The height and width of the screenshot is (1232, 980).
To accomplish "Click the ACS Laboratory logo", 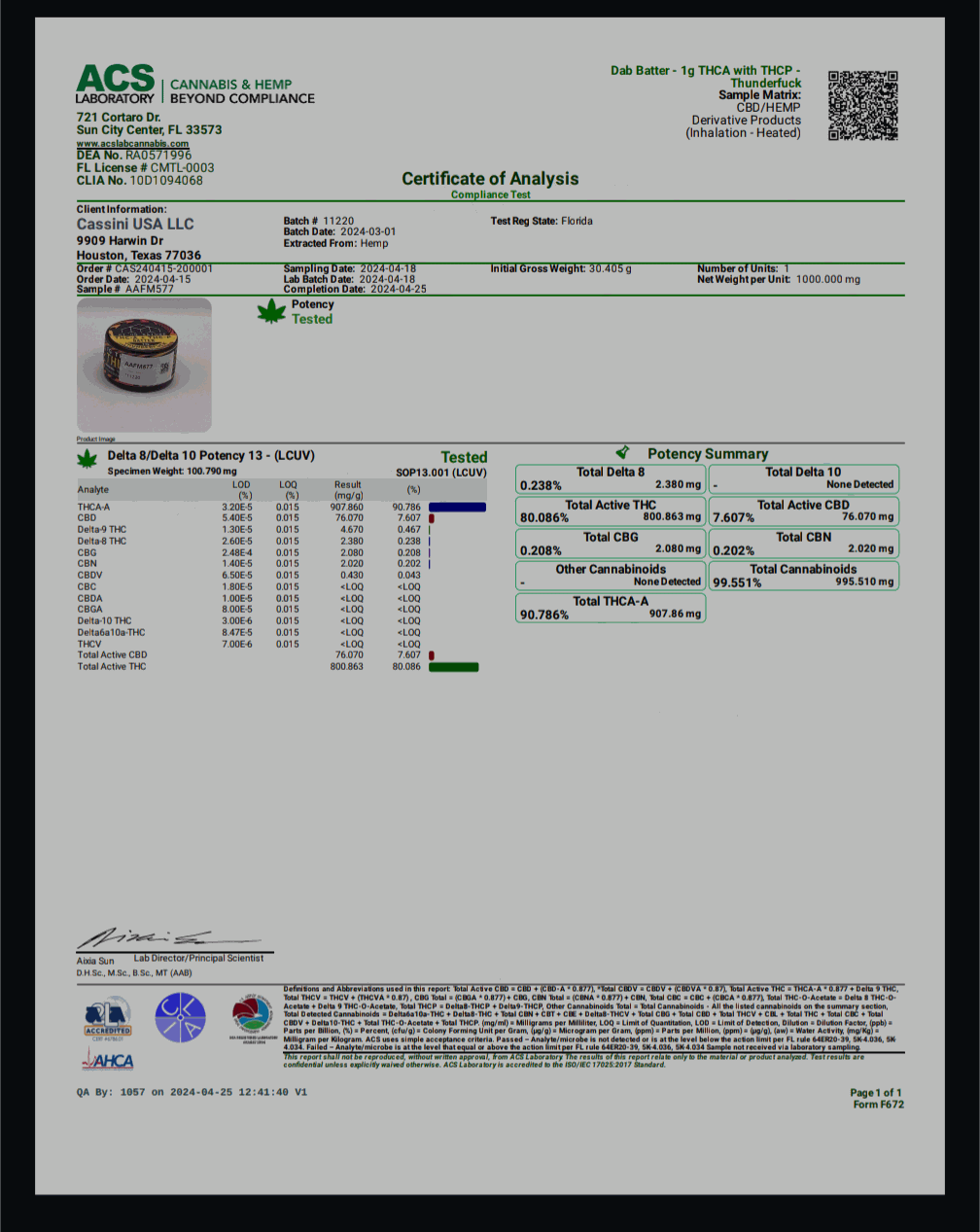I will coord(194,85).
